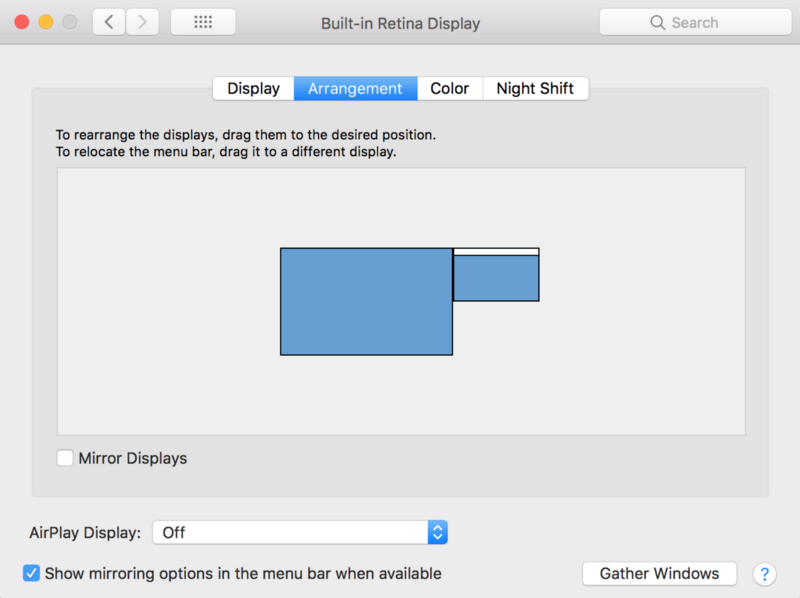This screenshot has width=800, height=598.
Task: Select the Arrangement tab
Action: (355, 88)
